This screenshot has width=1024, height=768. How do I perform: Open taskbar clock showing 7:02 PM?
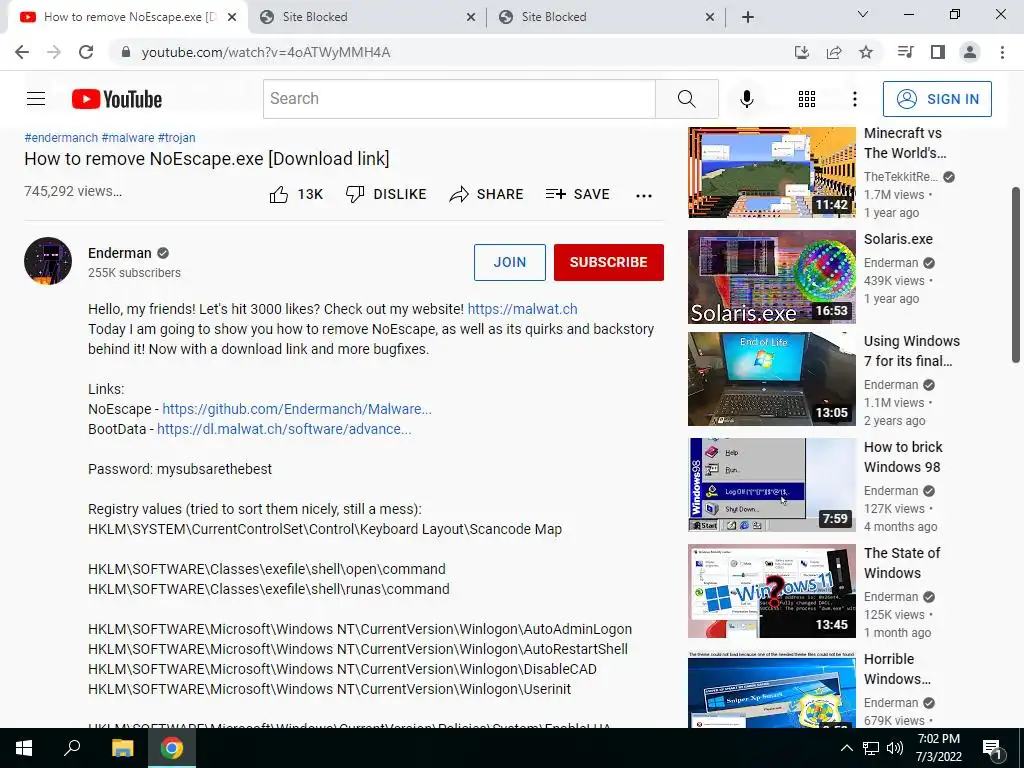[x=938, y=748]
